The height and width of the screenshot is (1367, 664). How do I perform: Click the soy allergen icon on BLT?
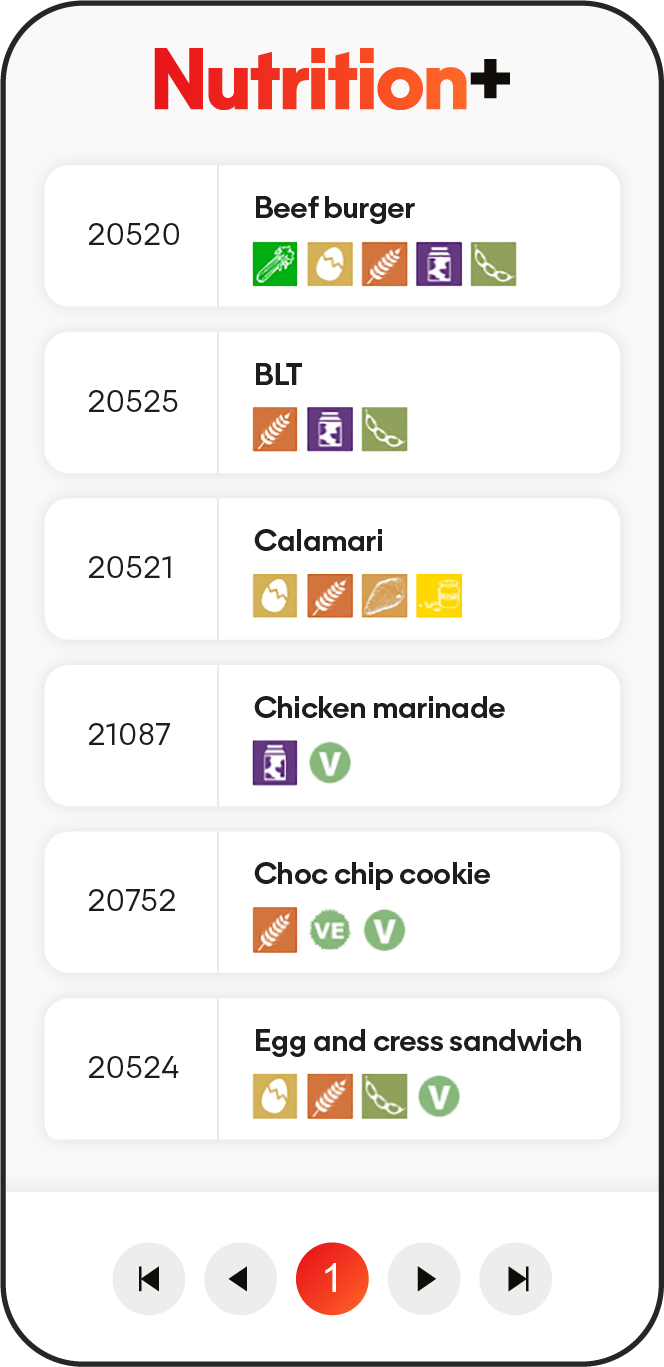click(x=384, y=430)
